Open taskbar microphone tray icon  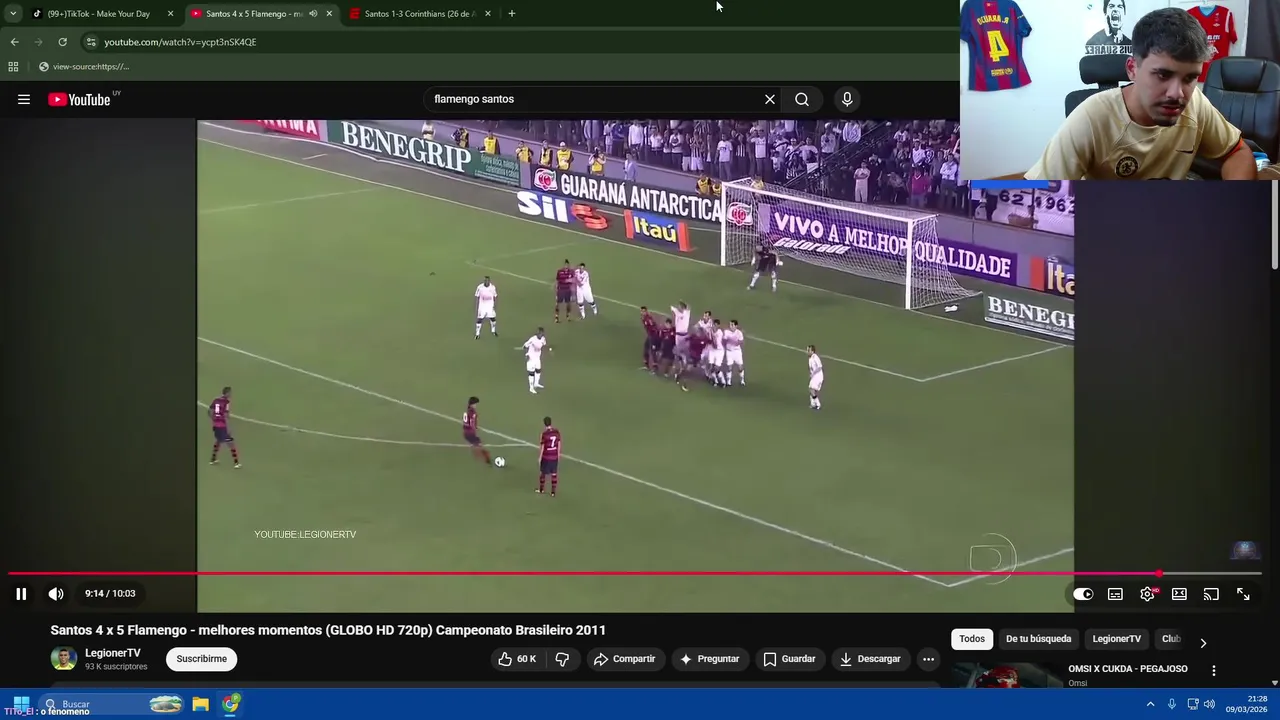pyautogui.click(x=1172, y=704)
